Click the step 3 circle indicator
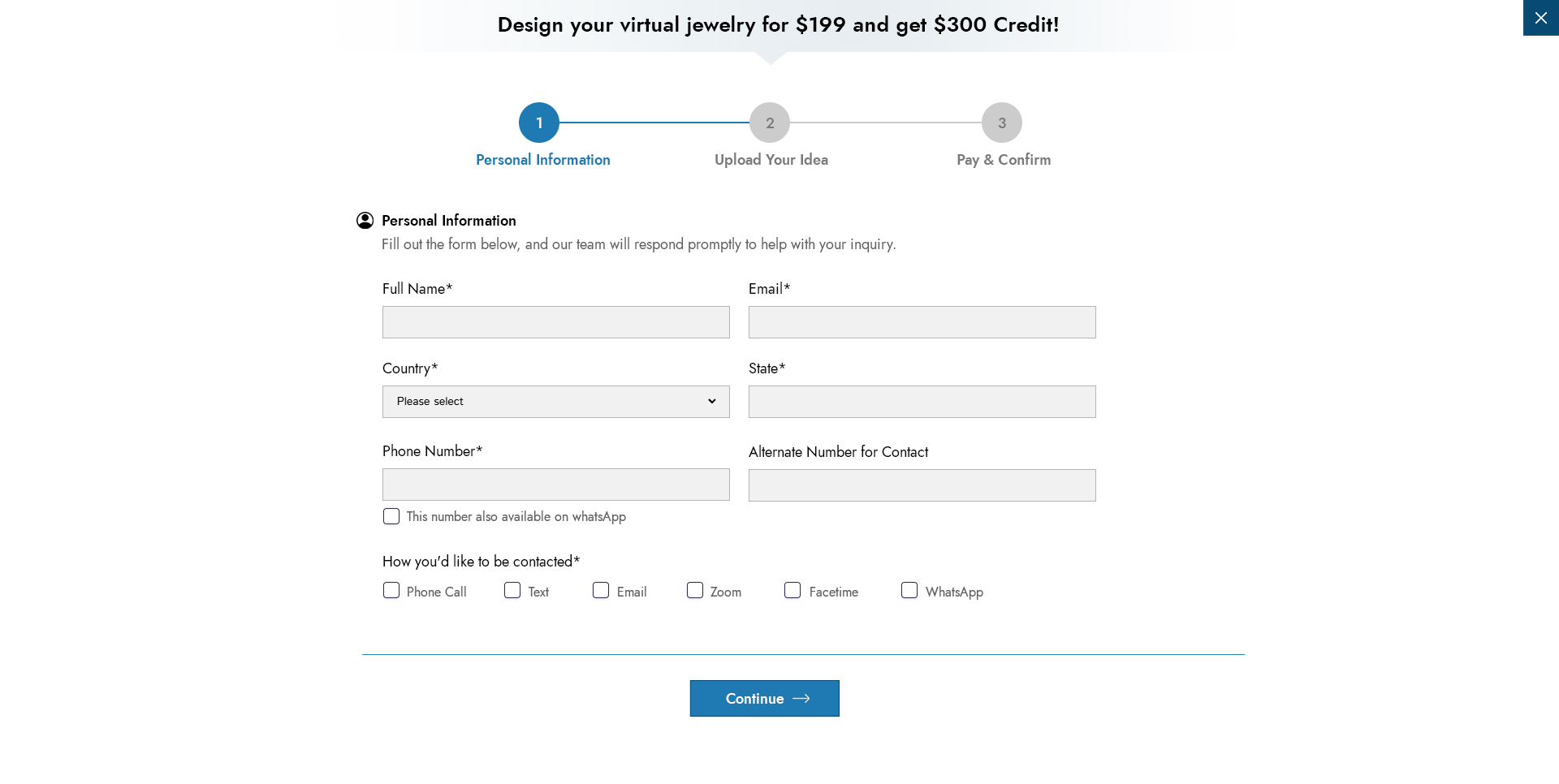The height and width of the screenshot is (784, 1559). point(1002,123)
